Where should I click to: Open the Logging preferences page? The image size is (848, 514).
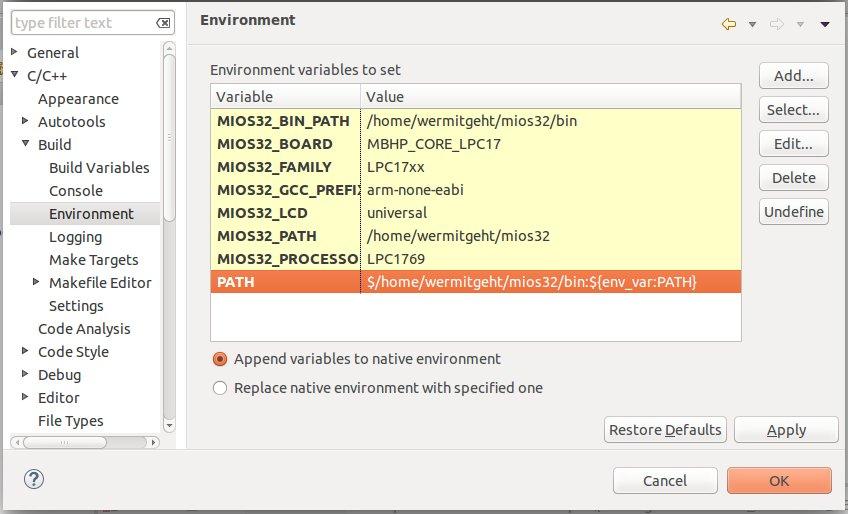75,237
